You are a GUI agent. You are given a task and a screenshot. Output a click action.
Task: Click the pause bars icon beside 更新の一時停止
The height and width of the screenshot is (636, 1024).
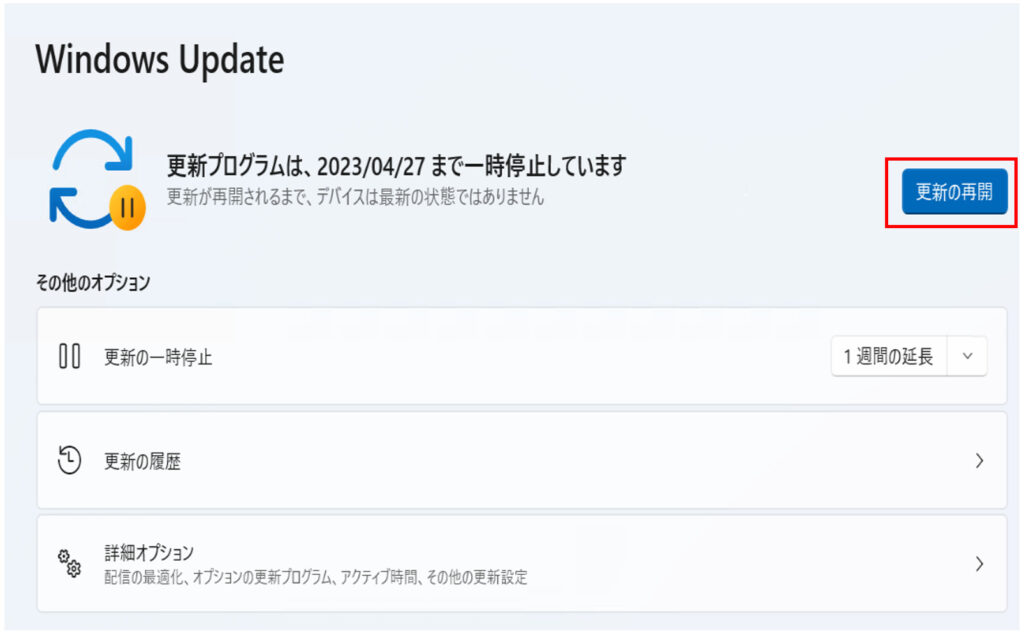tap(70, 357)
